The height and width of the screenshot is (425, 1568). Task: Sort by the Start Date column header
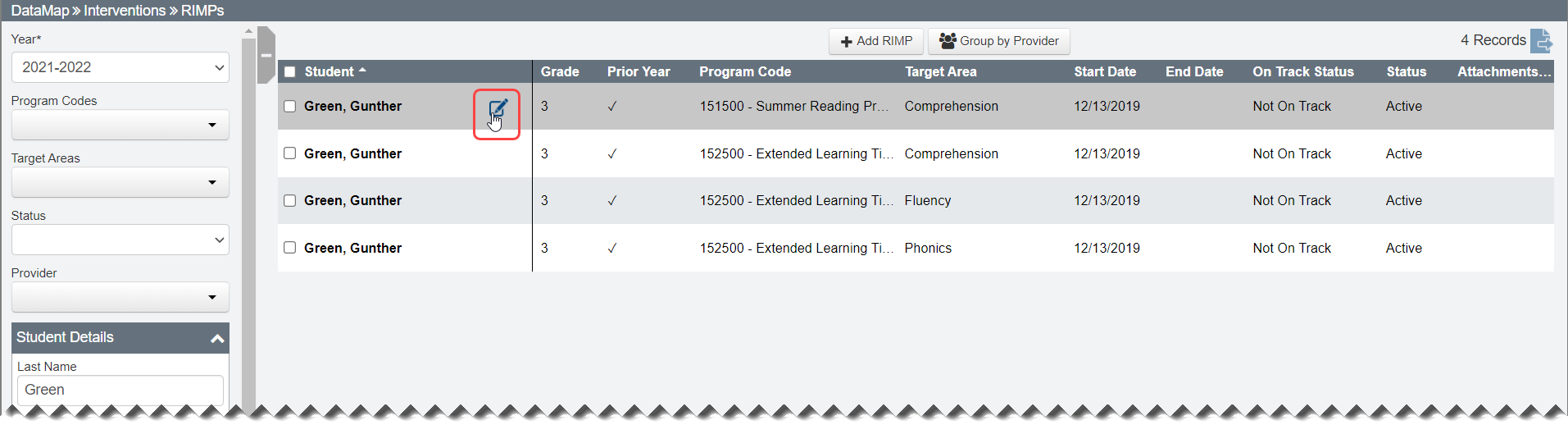pos(1104,72)
